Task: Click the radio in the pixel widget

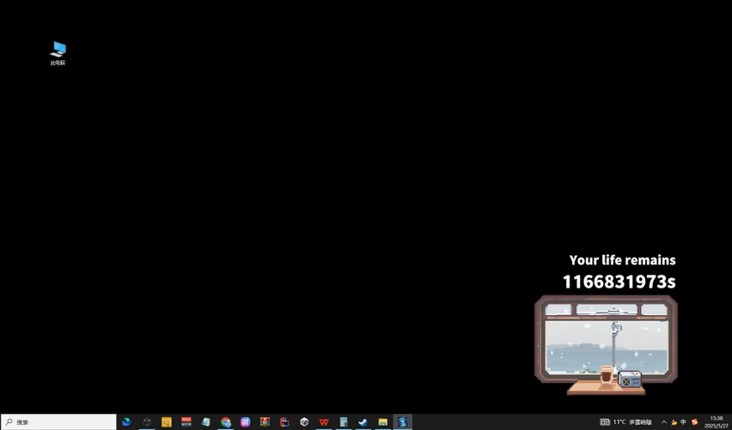Action: click(x=629, y=378)
